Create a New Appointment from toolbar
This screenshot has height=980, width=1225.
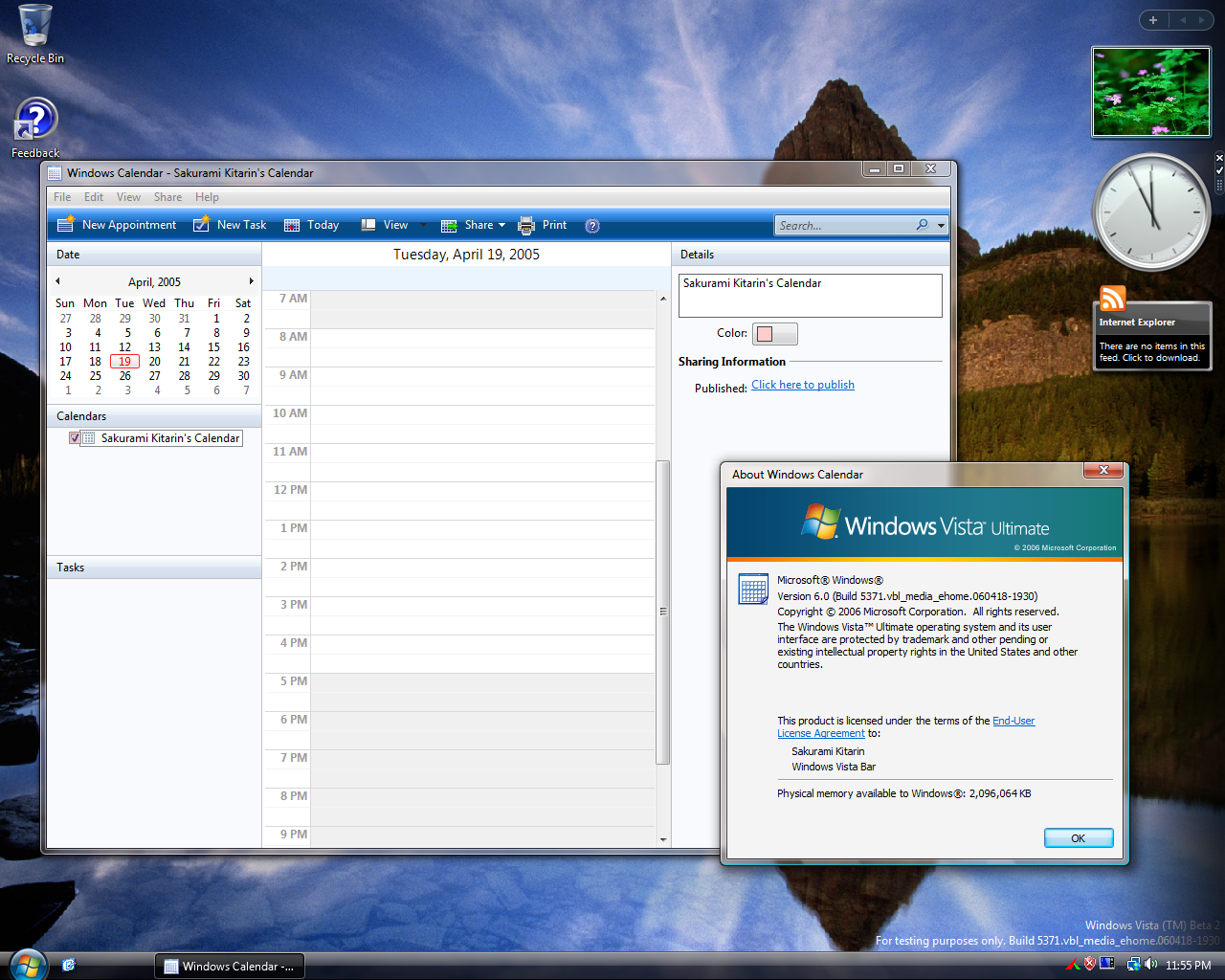(x=117, y=225)
